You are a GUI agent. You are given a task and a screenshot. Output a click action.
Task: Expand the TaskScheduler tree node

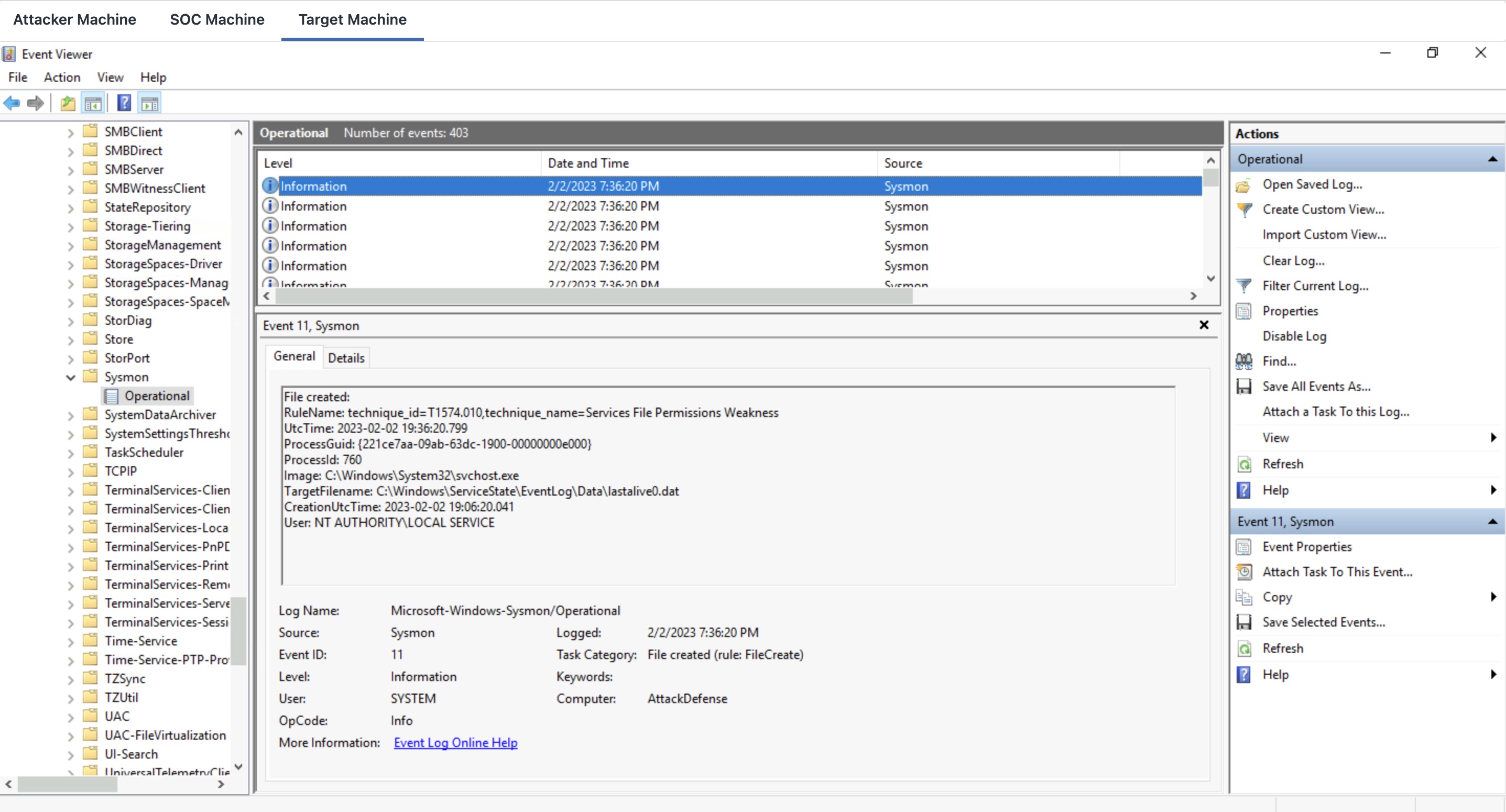tap(71, 454)
